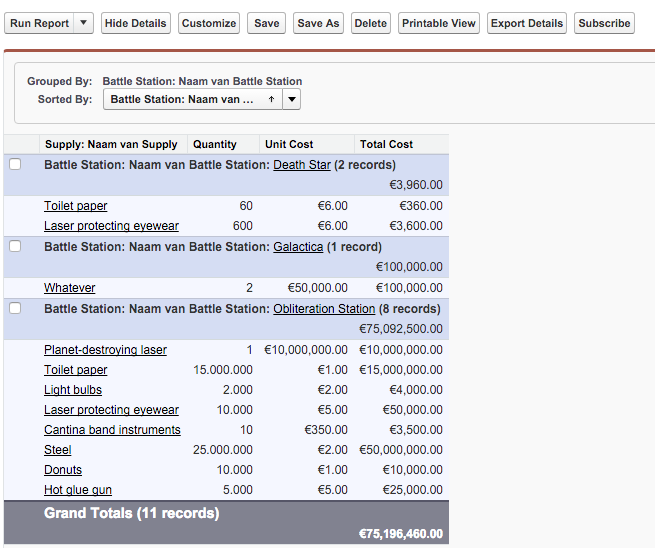
Task: Check the Galactica group checkbox
Action: 15,246
